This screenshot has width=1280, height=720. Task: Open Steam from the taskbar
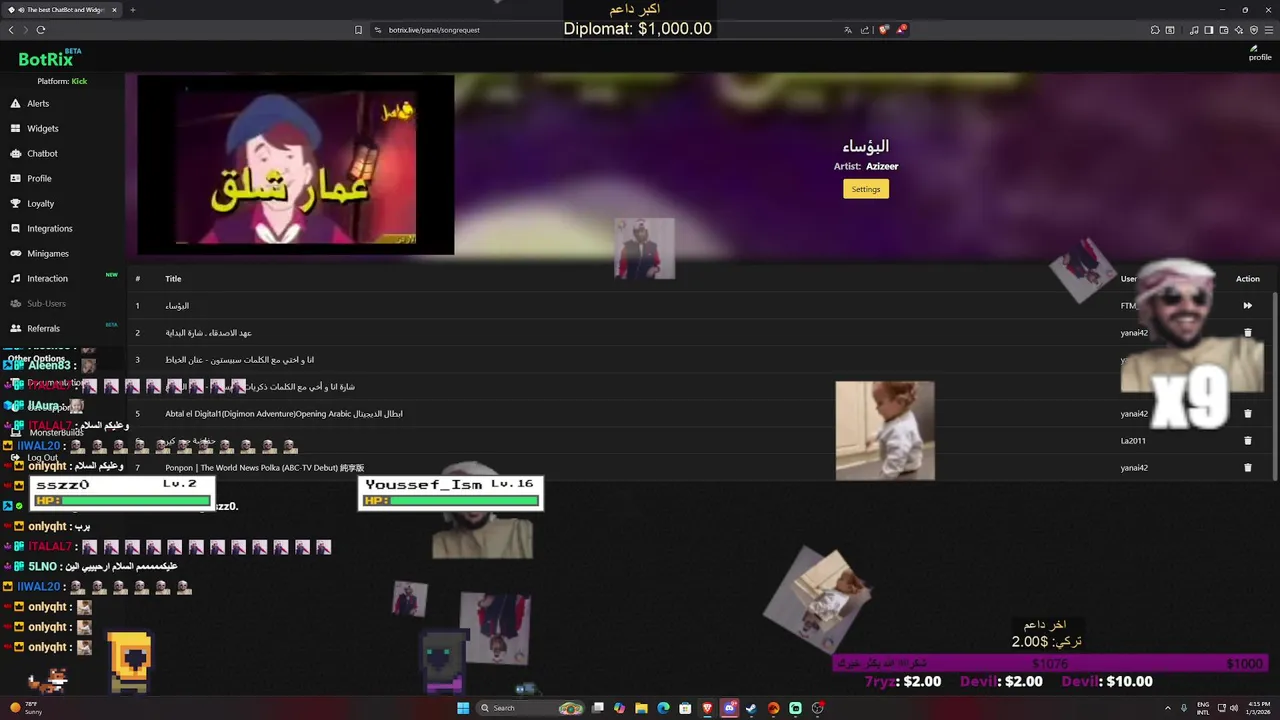tap(751, 708)
